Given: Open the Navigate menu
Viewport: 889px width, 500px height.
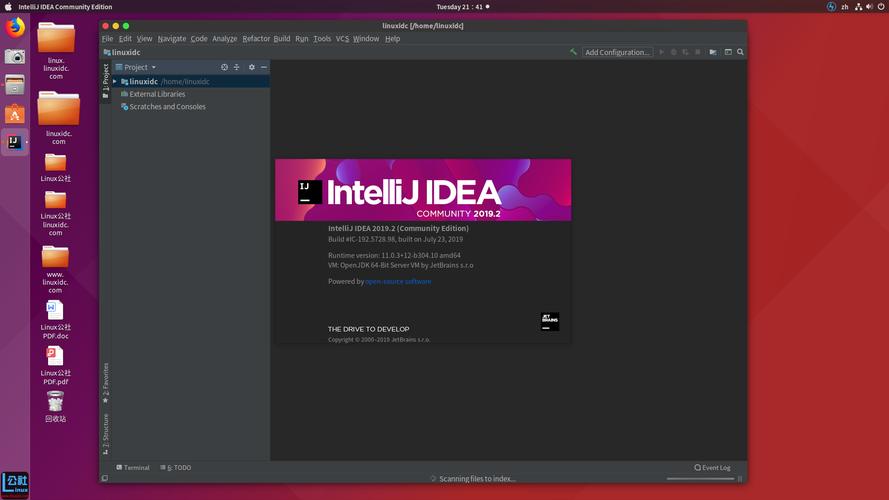Looking at the screenshot, I should 172,39.
